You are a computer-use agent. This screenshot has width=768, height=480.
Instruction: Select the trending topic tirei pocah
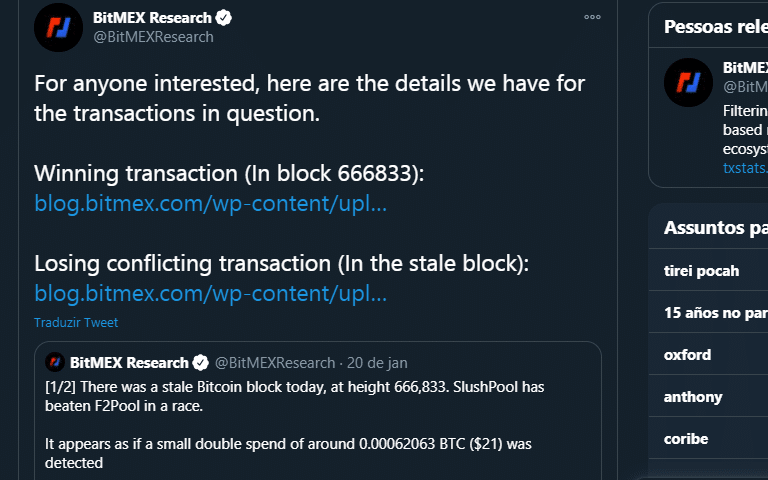pyautogui.click(x=708, y=270)
